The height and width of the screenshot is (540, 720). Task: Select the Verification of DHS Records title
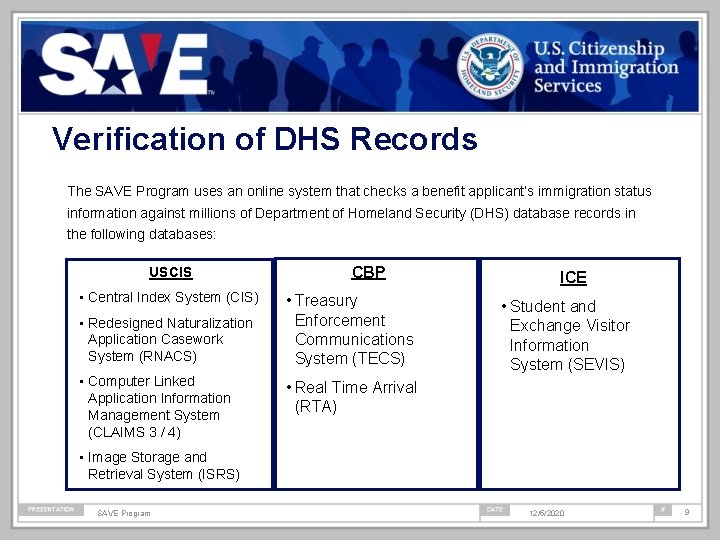264,138
